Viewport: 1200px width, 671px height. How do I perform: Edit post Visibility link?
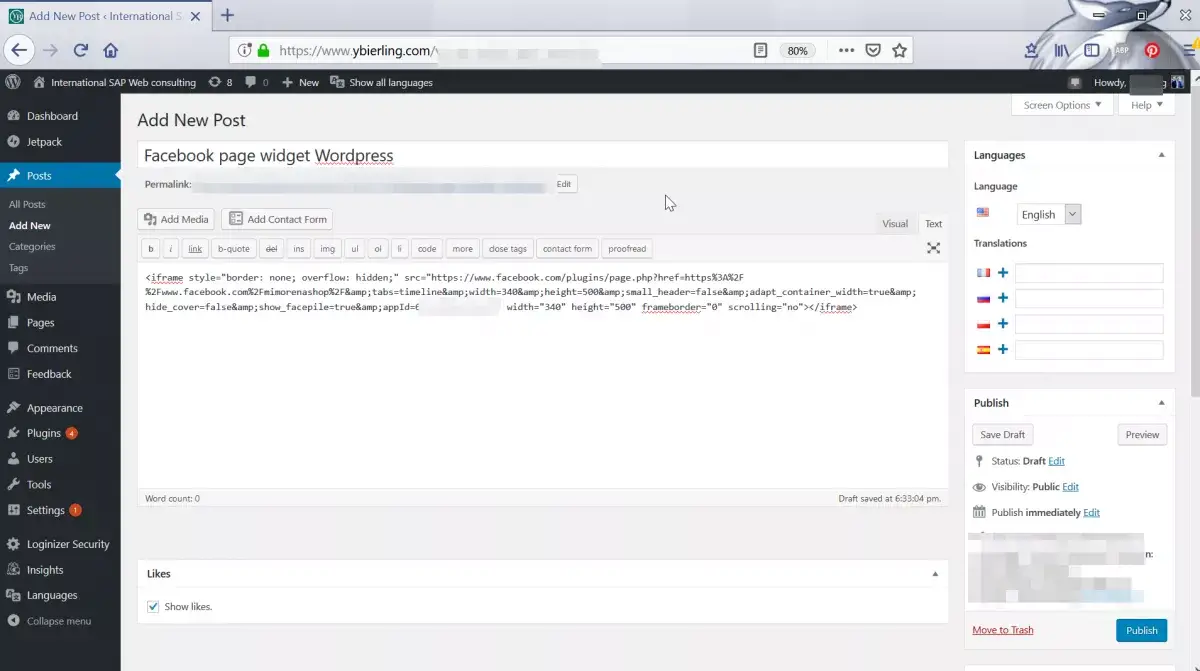click(x=1070, y=487)
